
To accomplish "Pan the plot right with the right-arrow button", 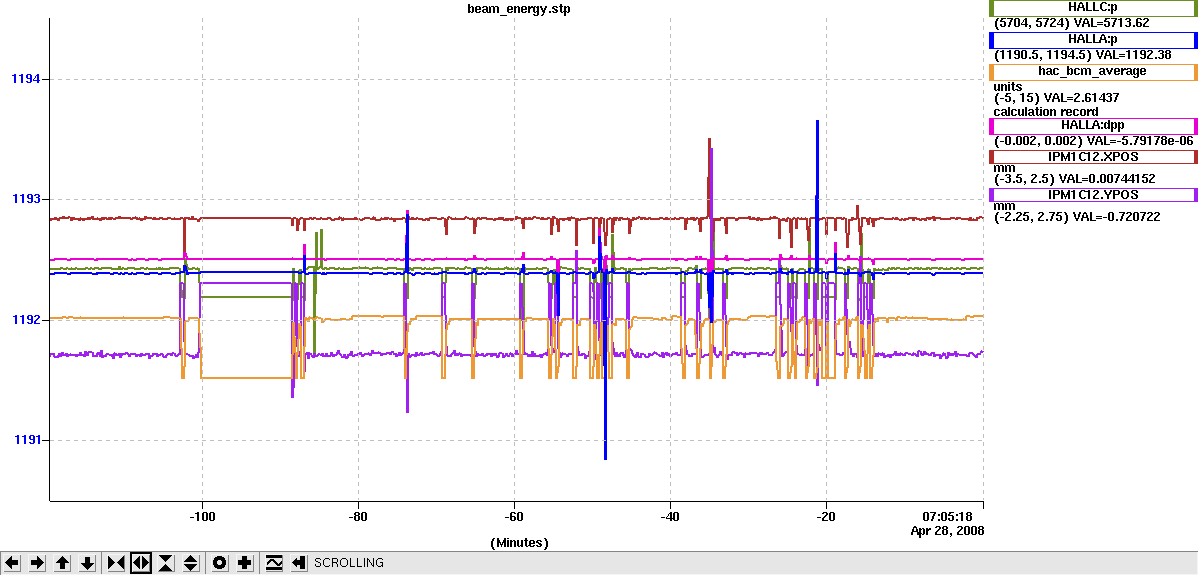I will coord(37,563).
